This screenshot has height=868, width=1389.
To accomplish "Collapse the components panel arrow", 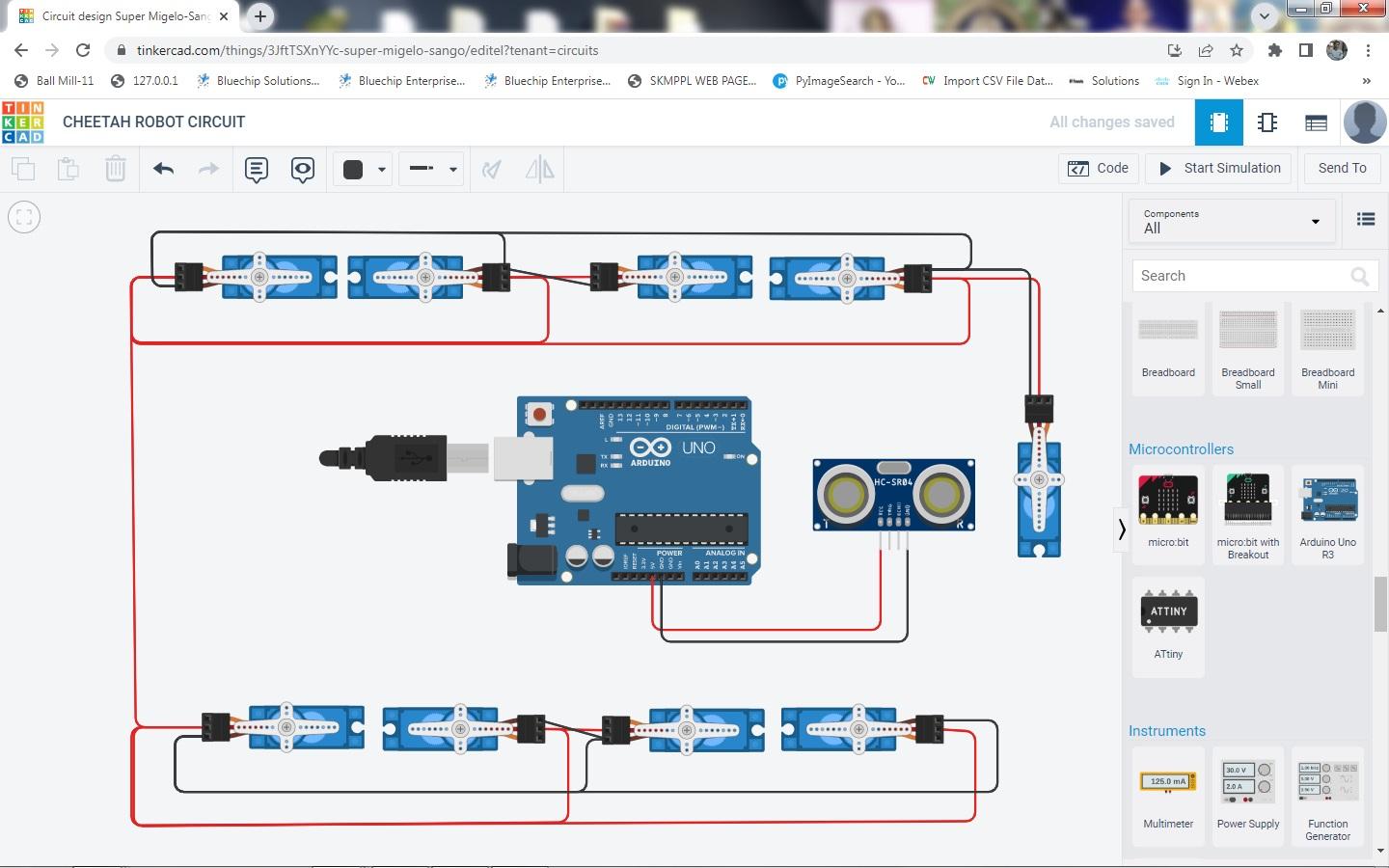I will tap(1122, 529).
